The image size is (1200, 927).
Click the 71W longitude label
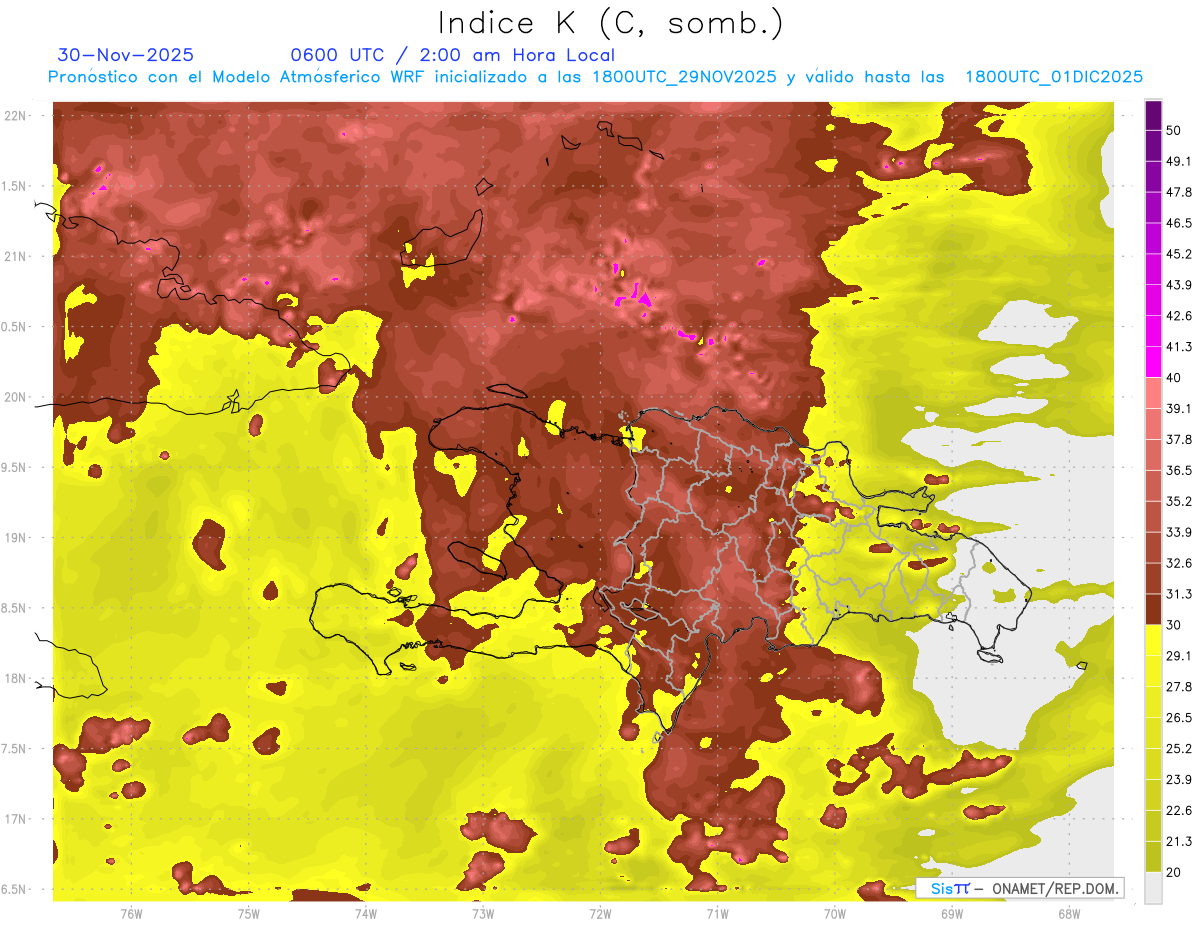pyautogui.click(x=717, y=914)
